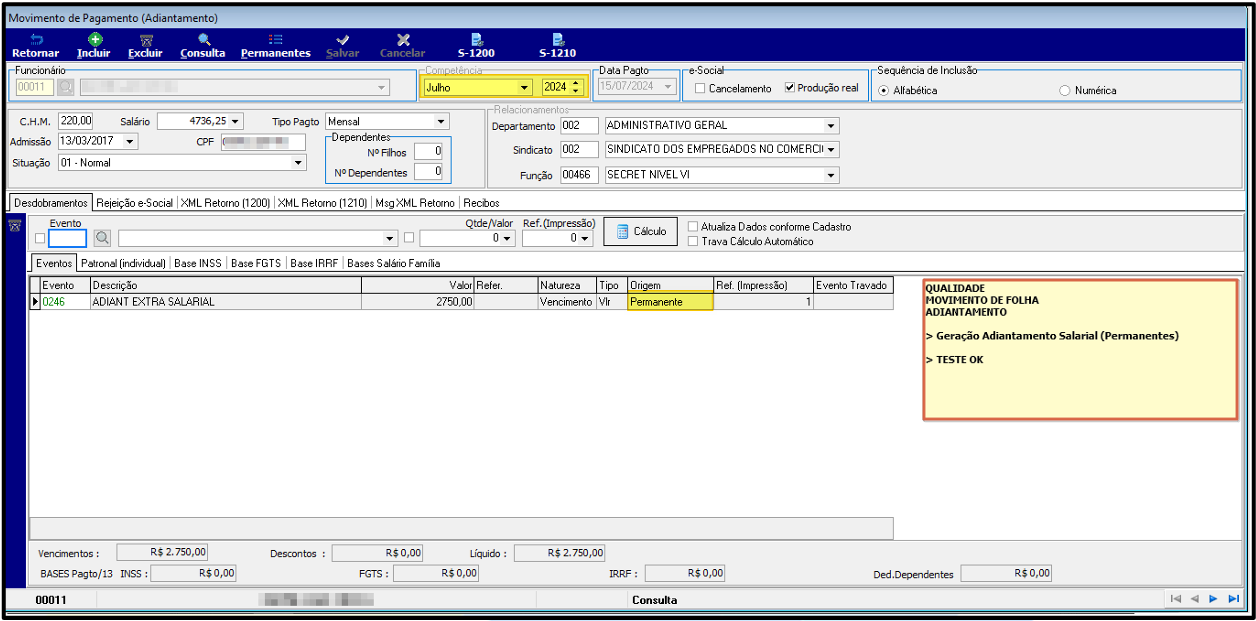Click the Retornar toolbar button
Image resolution: width=1256 pixels, height=621 pixels.
[35, 46]
